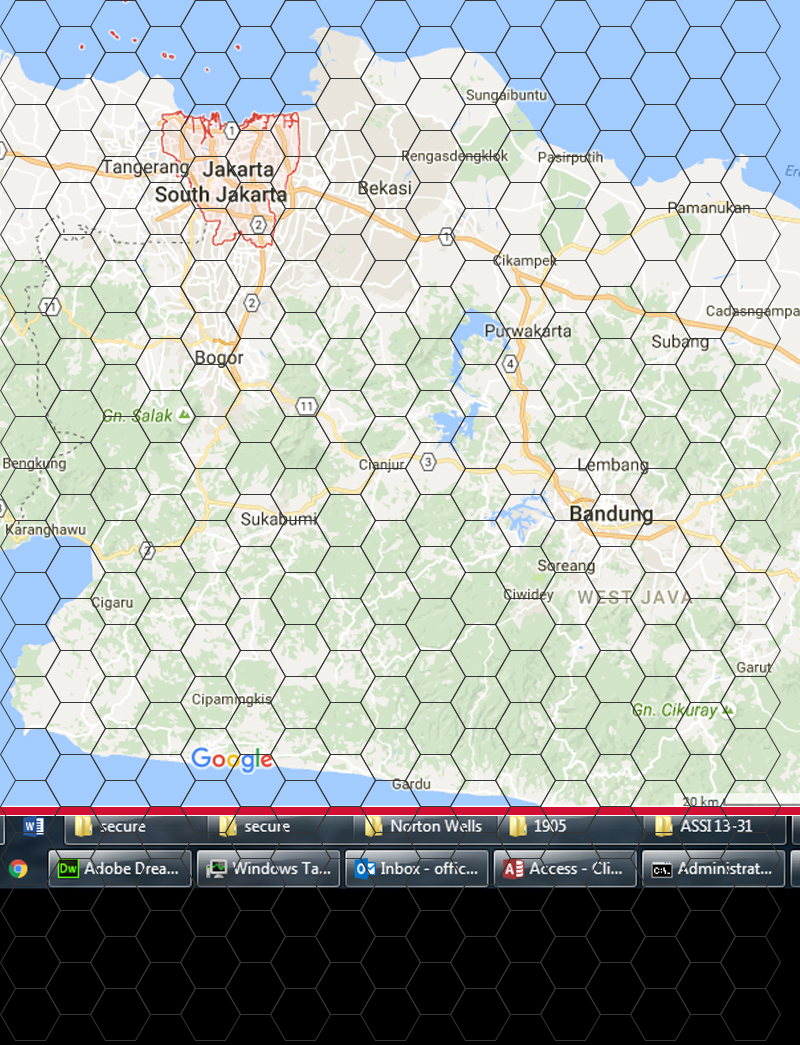
Task: Click the Gn. Salak mountain peak icon
Action: (x=185, y=415)
